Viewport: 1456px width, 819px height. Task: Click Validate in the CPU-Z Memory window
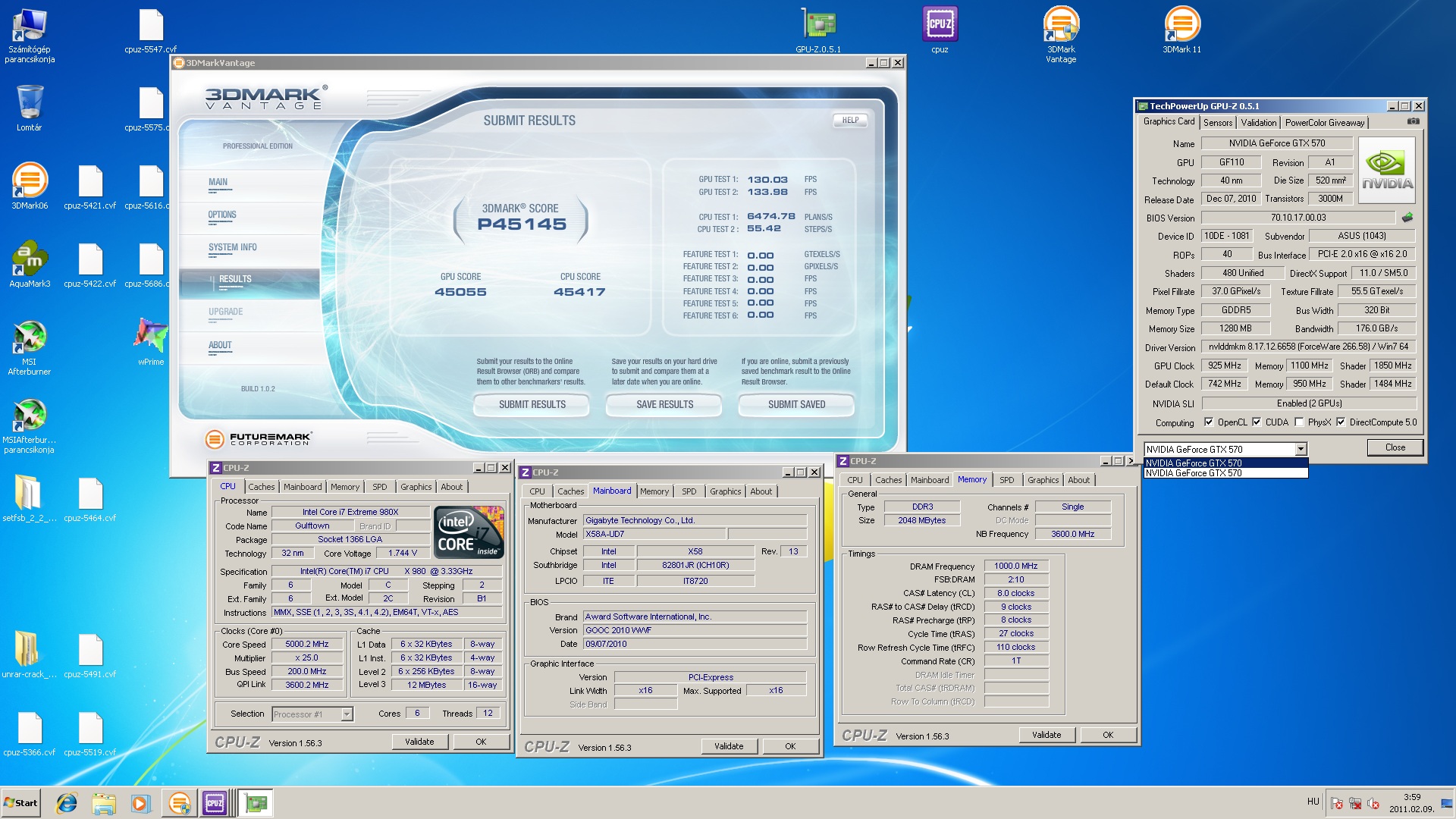click(1046, 735)
